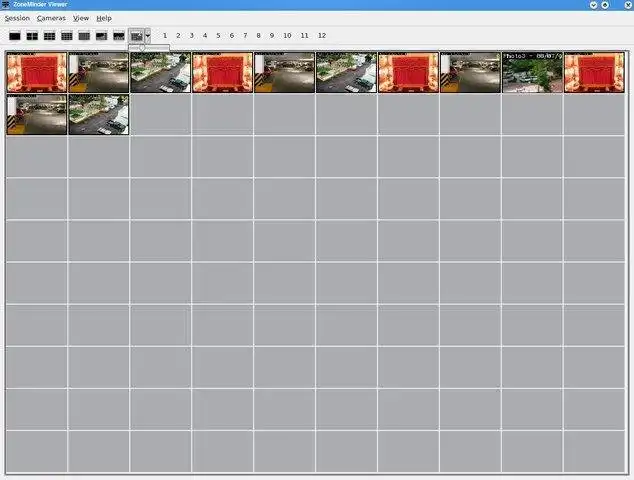Select first red curtain camera thumbnail in top row

37,72
